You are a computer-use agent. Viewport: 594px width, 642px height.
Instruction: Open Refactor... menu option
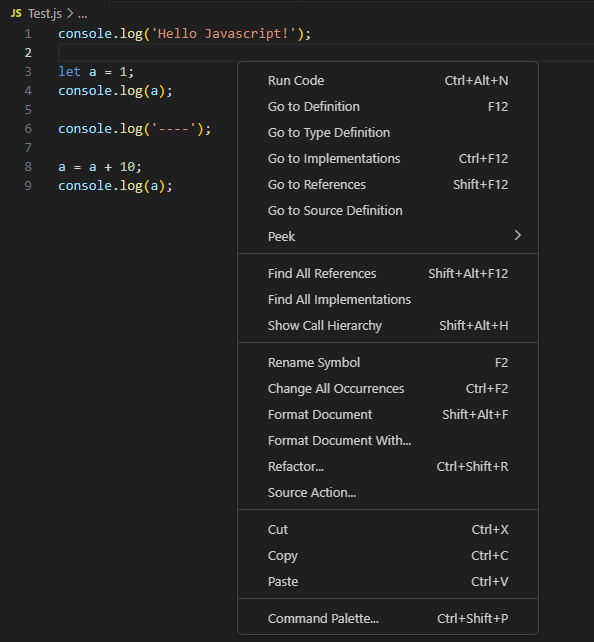click(x=388, y=466)
